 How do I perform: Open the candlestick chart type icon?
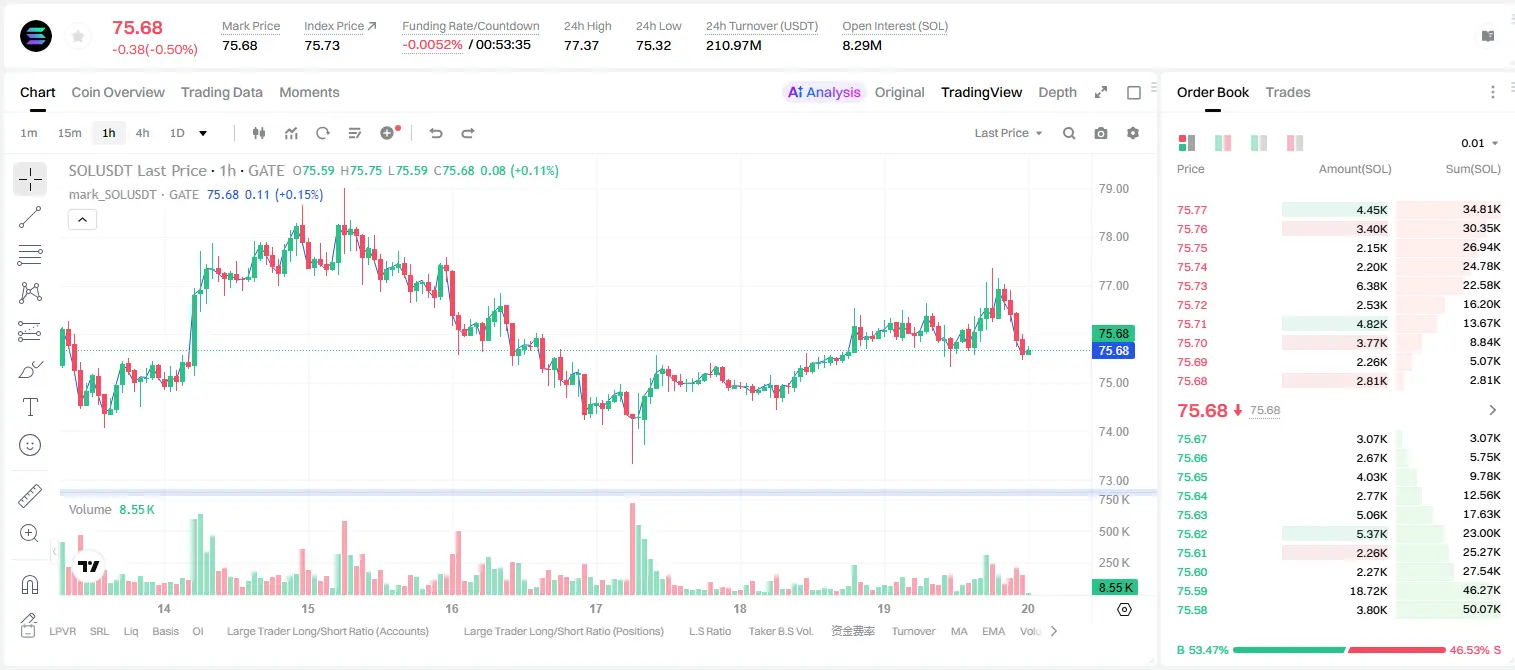point(259,133)
